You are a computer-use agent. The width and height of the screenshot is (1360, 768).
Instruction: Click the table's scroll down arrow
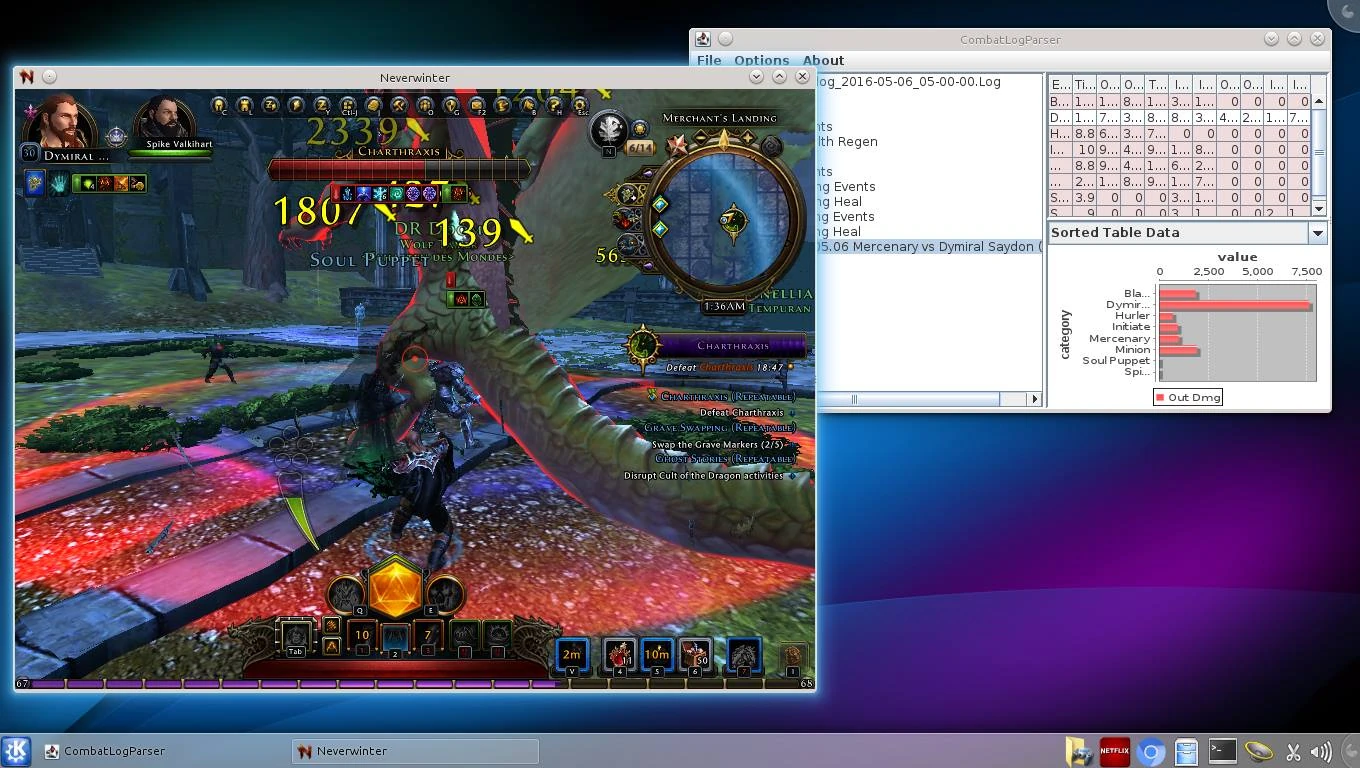tap(1318, 208)
